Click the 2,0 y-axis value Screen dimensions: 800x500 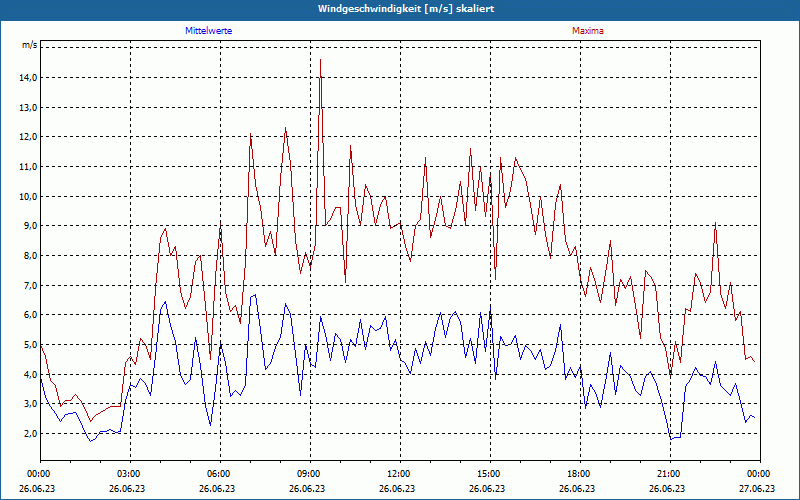[x=30, y=434]
